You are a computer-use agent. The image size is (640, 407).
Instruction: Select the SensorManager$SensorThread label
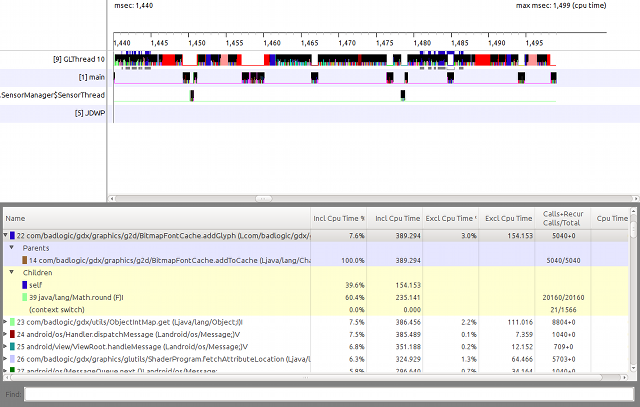tap(53, 95)
